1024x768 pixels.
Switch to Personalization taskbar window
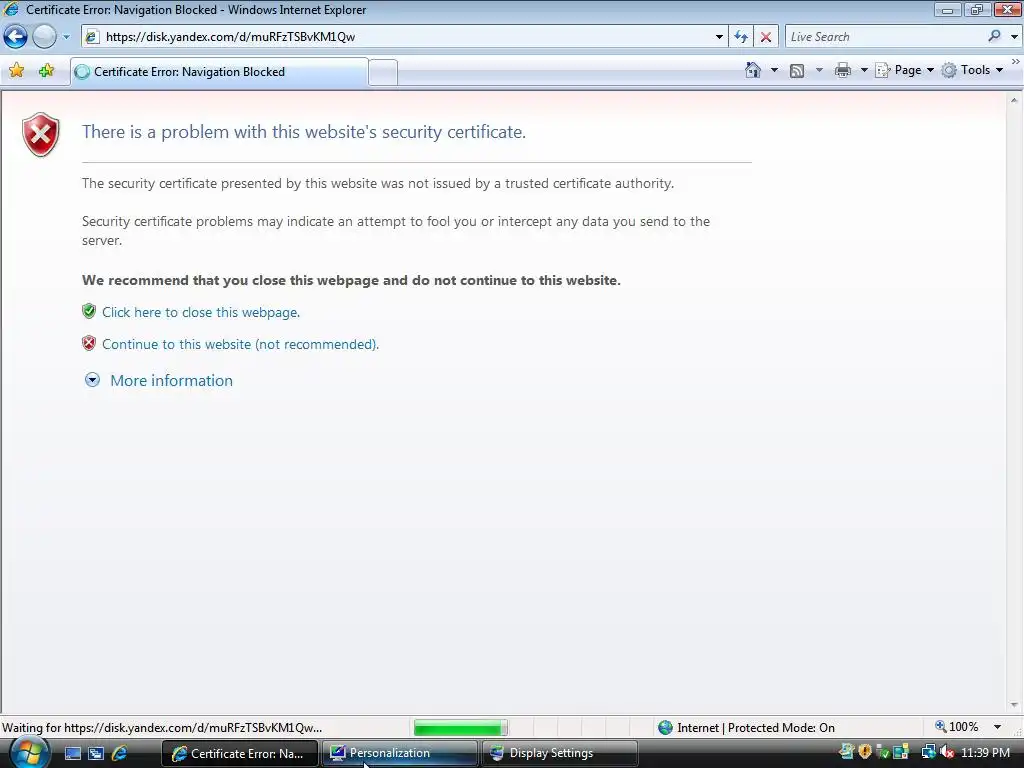[400, 754]
